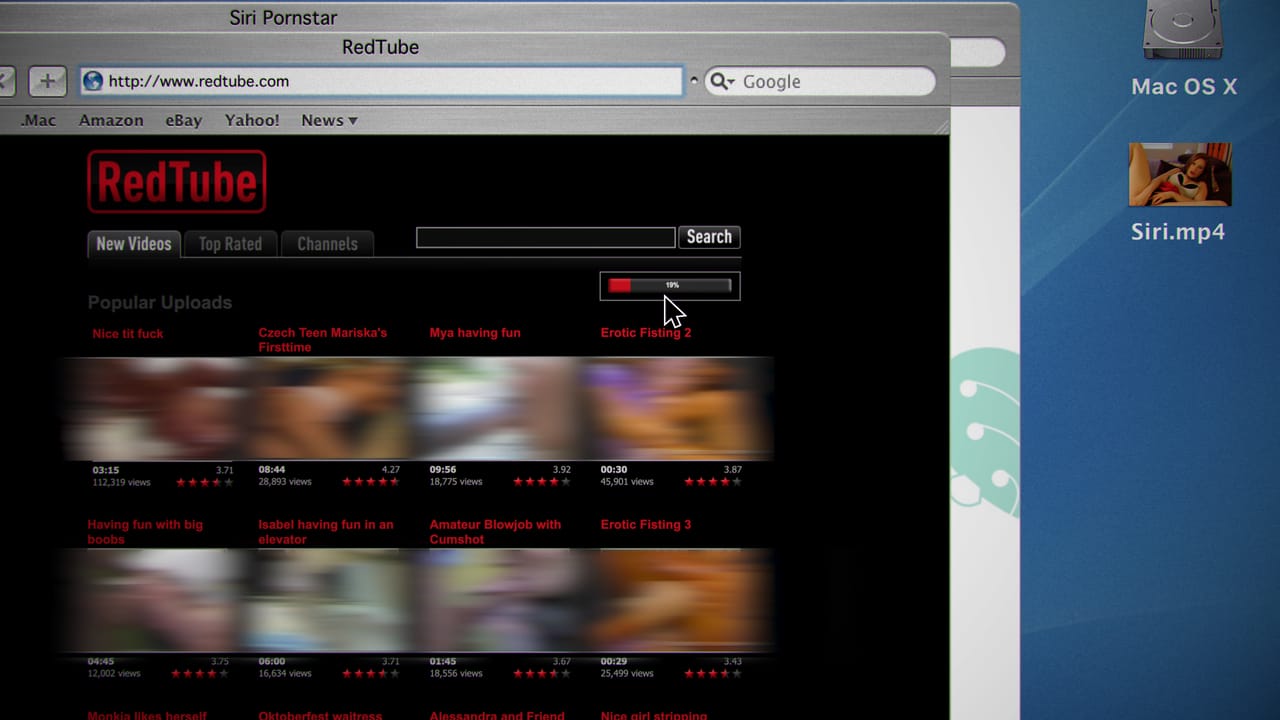1280x720 pixels.
Task: Click the "08:44" duration text
Action: click(x=272, y=469)
